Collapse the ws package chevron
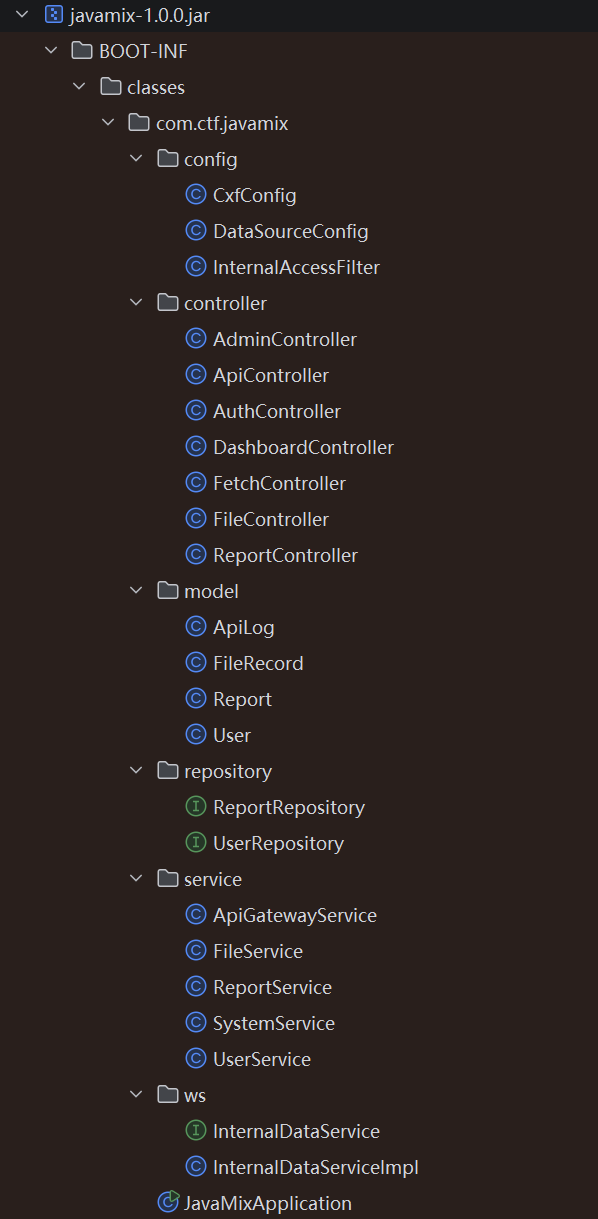The image size is (598, 1219). point(137,1095)
